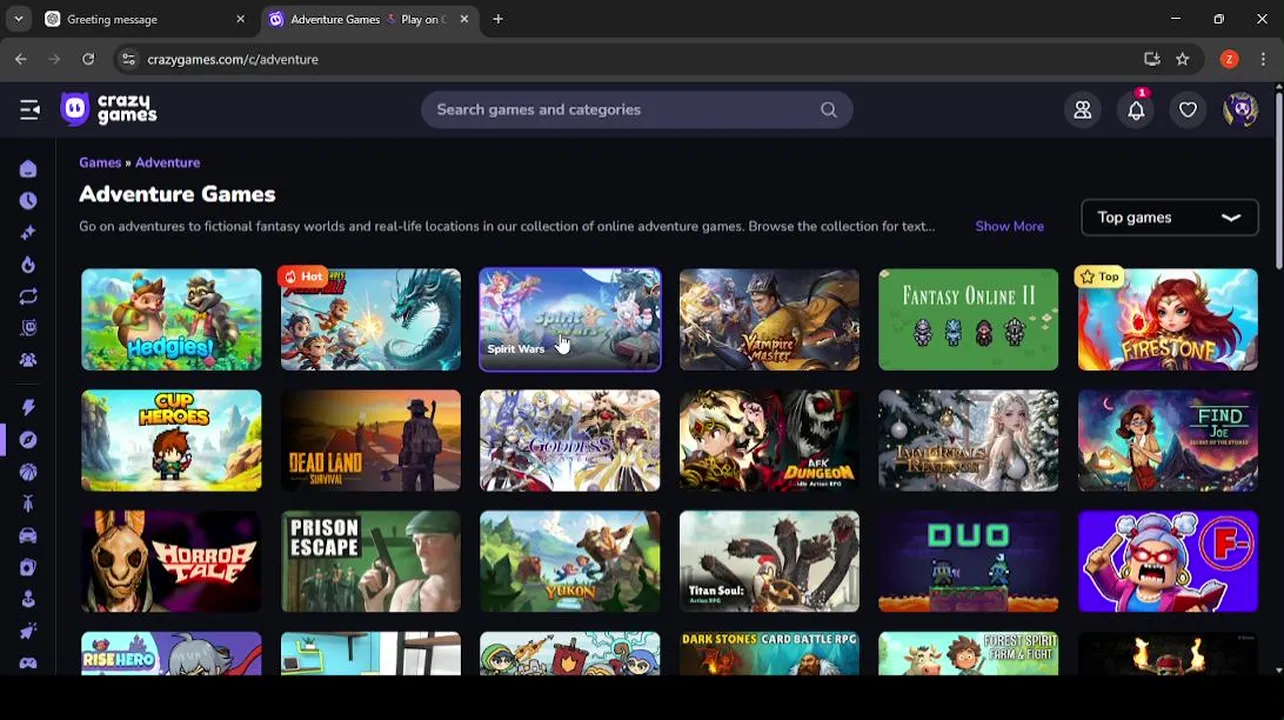Image resolution: width=1284 pixels, height=720 pixels.
Task: Open the AFK Dungeon game thumbnail
Action: [x=769, y=440]
